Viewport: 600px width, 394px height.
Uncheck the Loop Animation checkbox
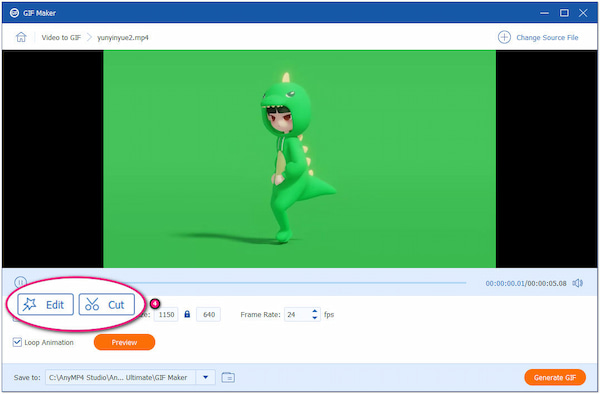tap(17, 342)
